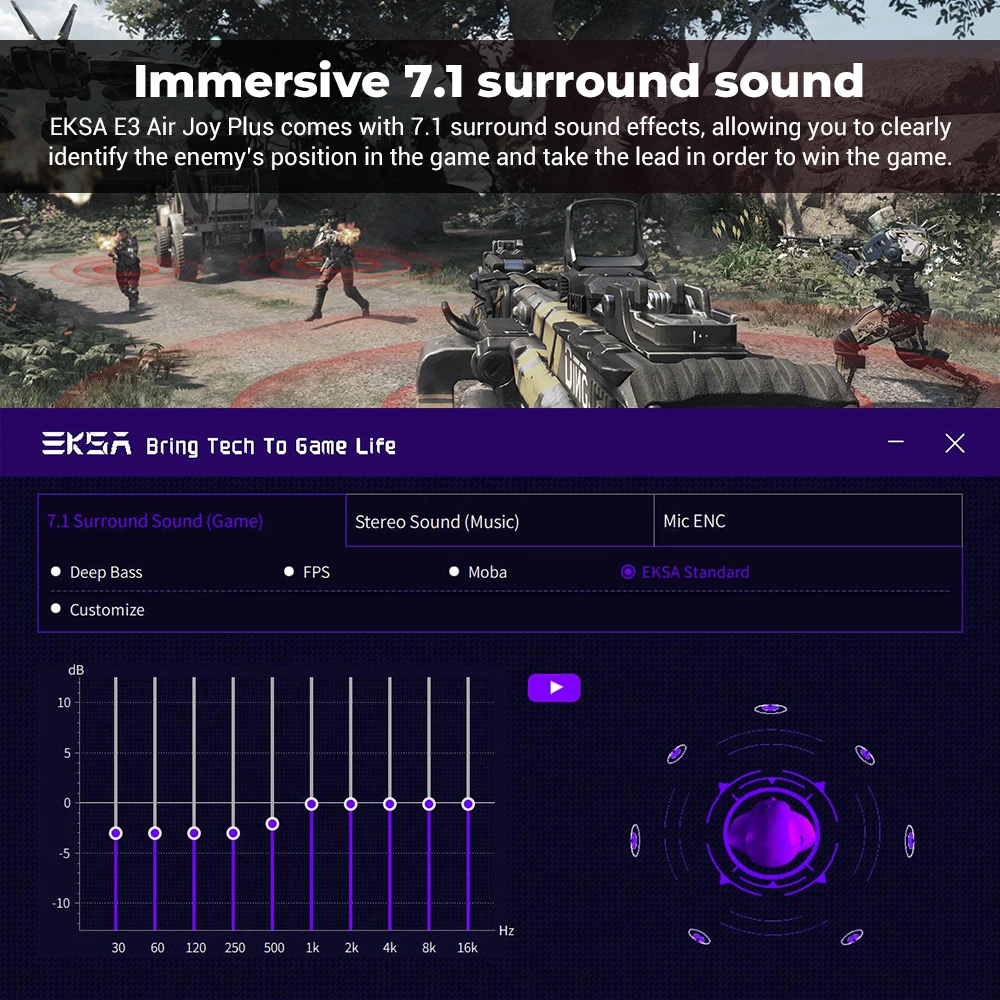Select the FPS preset
This screenshot has width=1000, height=1000.
(307, 572)
